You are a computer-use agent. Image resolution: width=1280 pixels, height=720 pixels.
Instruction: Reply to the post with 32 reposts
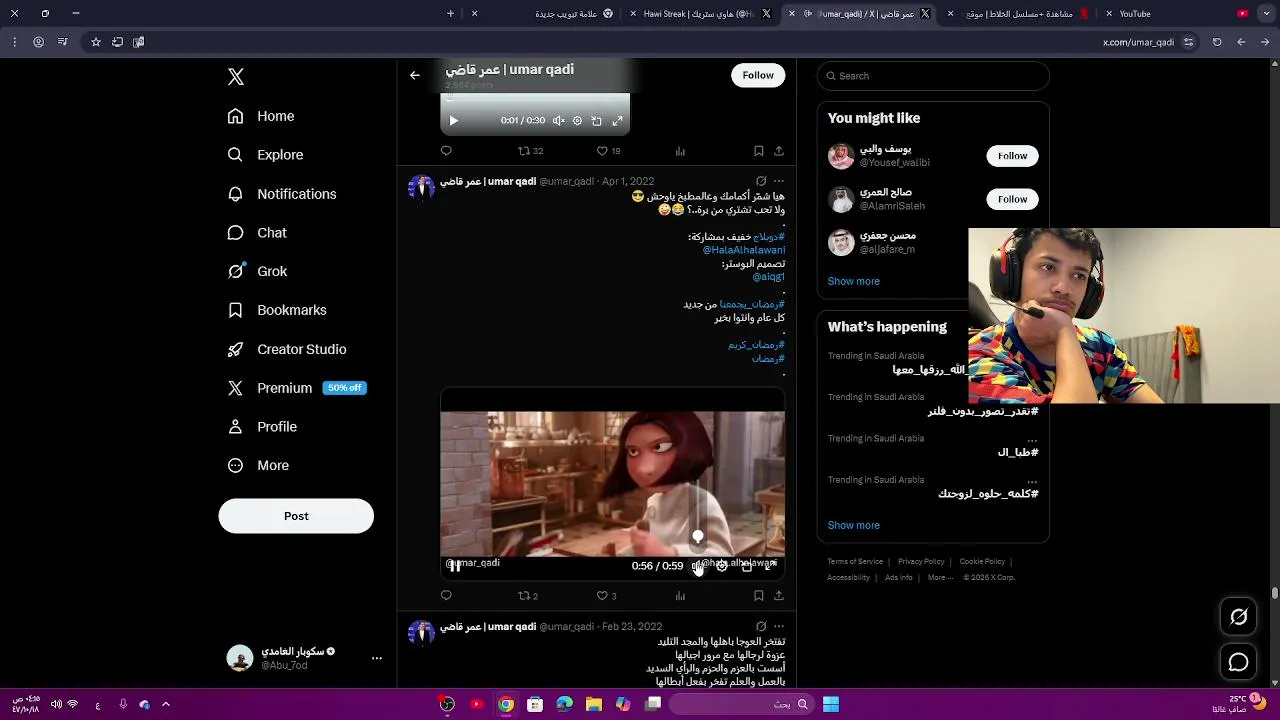click(446, 151)
